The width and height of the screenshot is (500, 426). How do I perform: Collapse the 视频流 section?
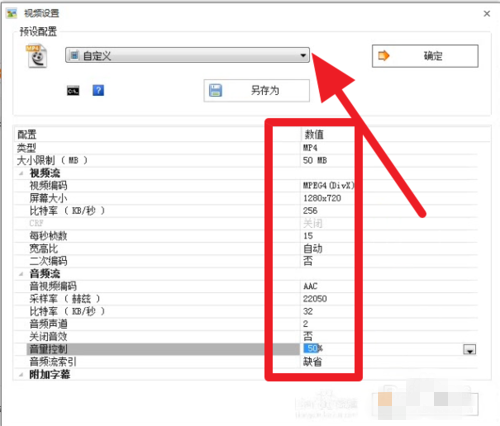pos(21,173)
